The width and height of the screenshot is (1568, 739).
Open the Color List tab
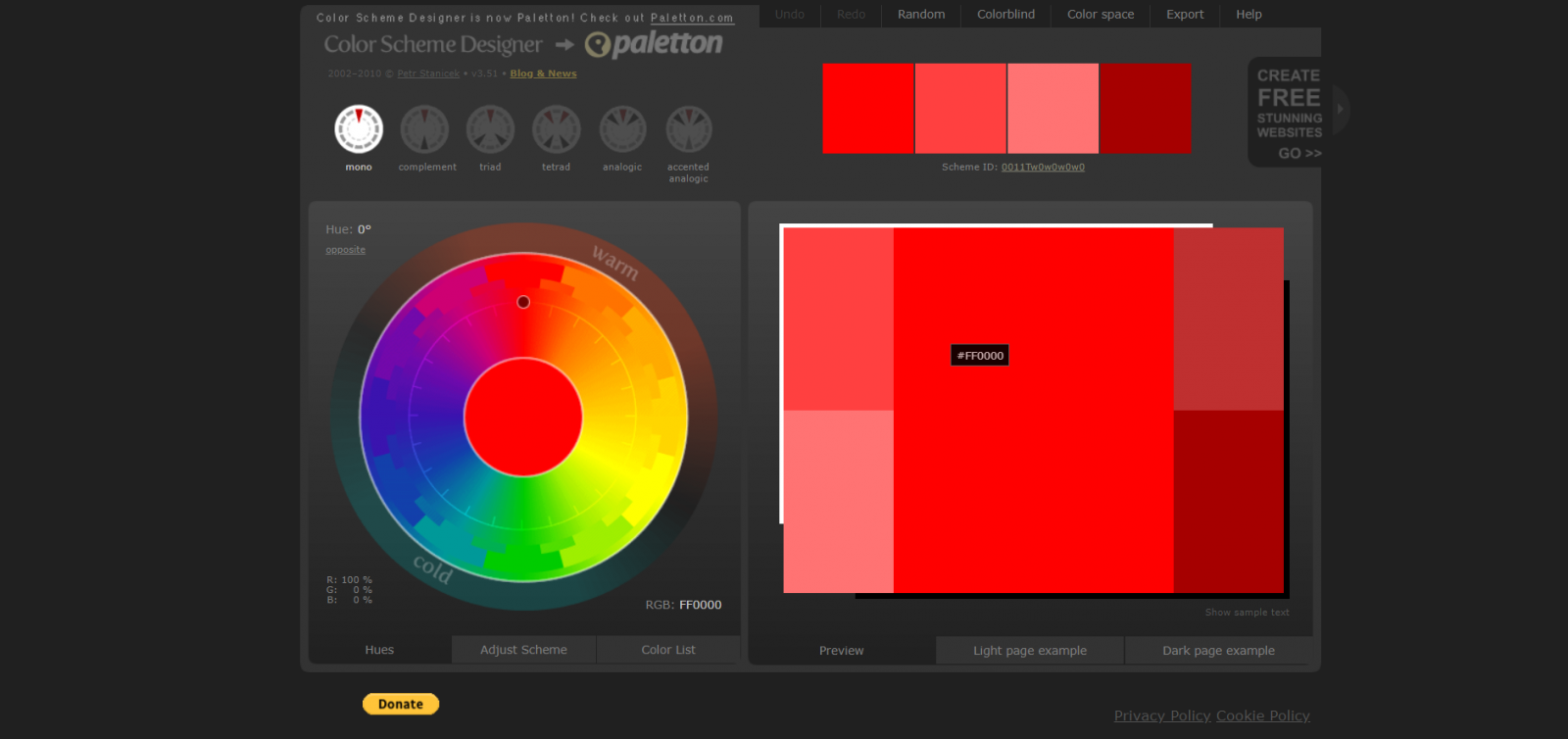(668, 650)
